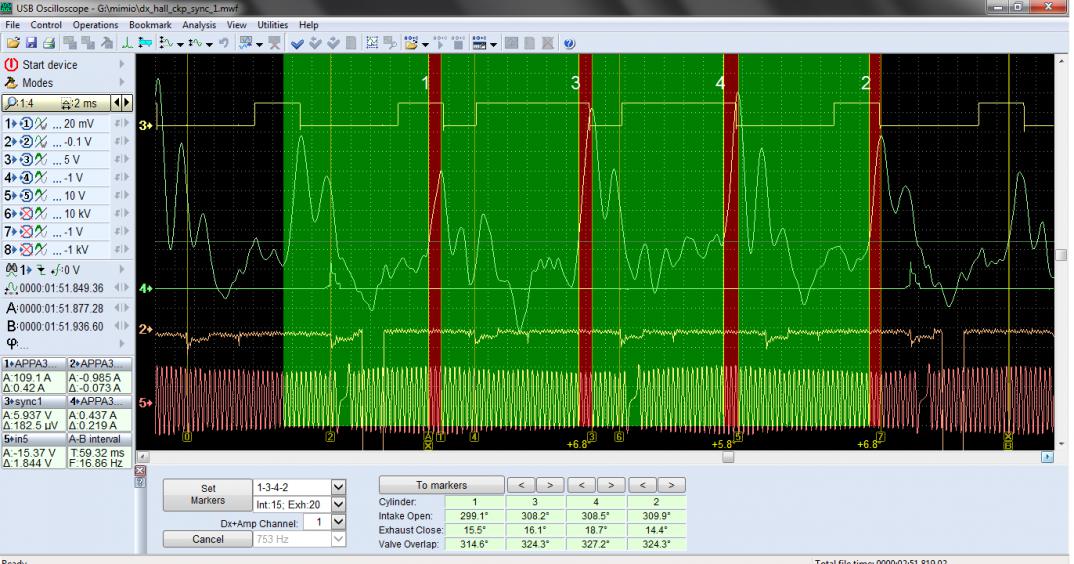
Task: Open the firing order 1-3-4-2 dropdown
Action: 337,487
